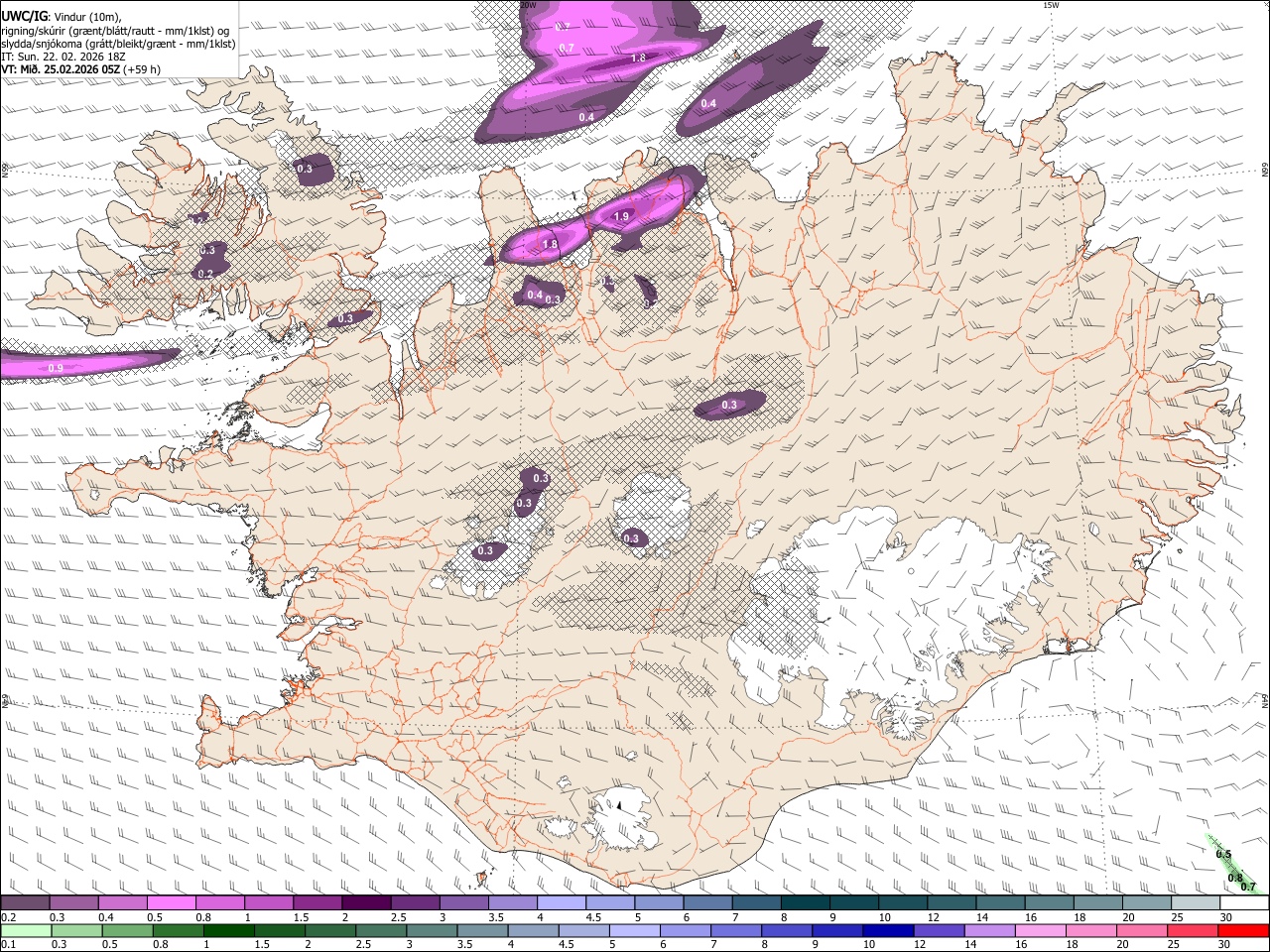Pick the lower legend swatch labeled 0.8
This screenshot has width=1270, height=952.
[179, 931]
